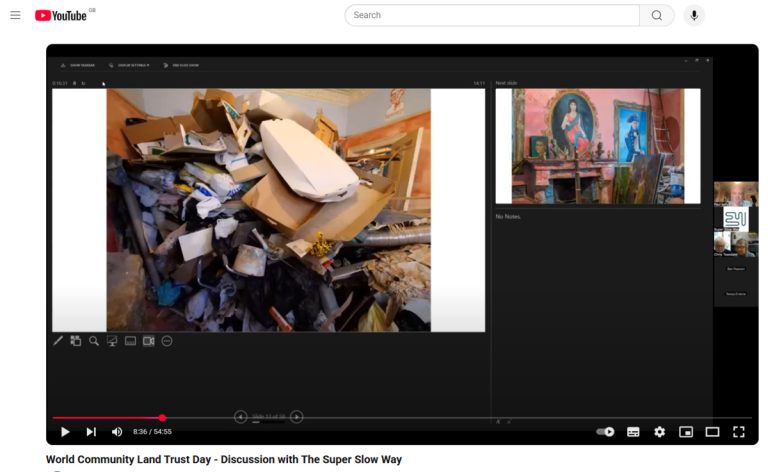Toggle the autoplay switch

pyautogui.click(x=605, y=431)
